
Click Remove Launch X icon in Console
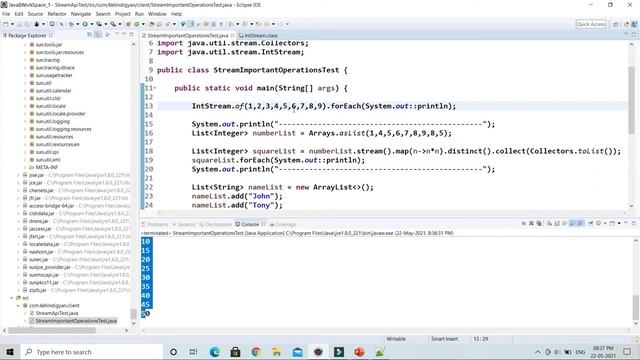[x=531, y=223]
